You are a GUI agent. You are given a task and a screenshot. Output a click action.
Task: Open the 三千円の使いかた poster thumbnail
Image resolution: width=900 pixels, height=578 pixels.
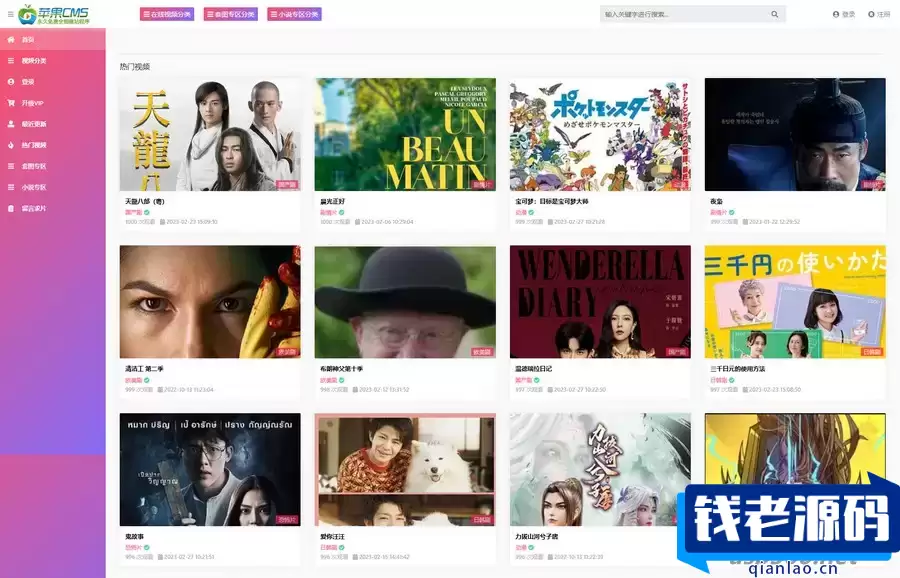(x=795, y=302)
